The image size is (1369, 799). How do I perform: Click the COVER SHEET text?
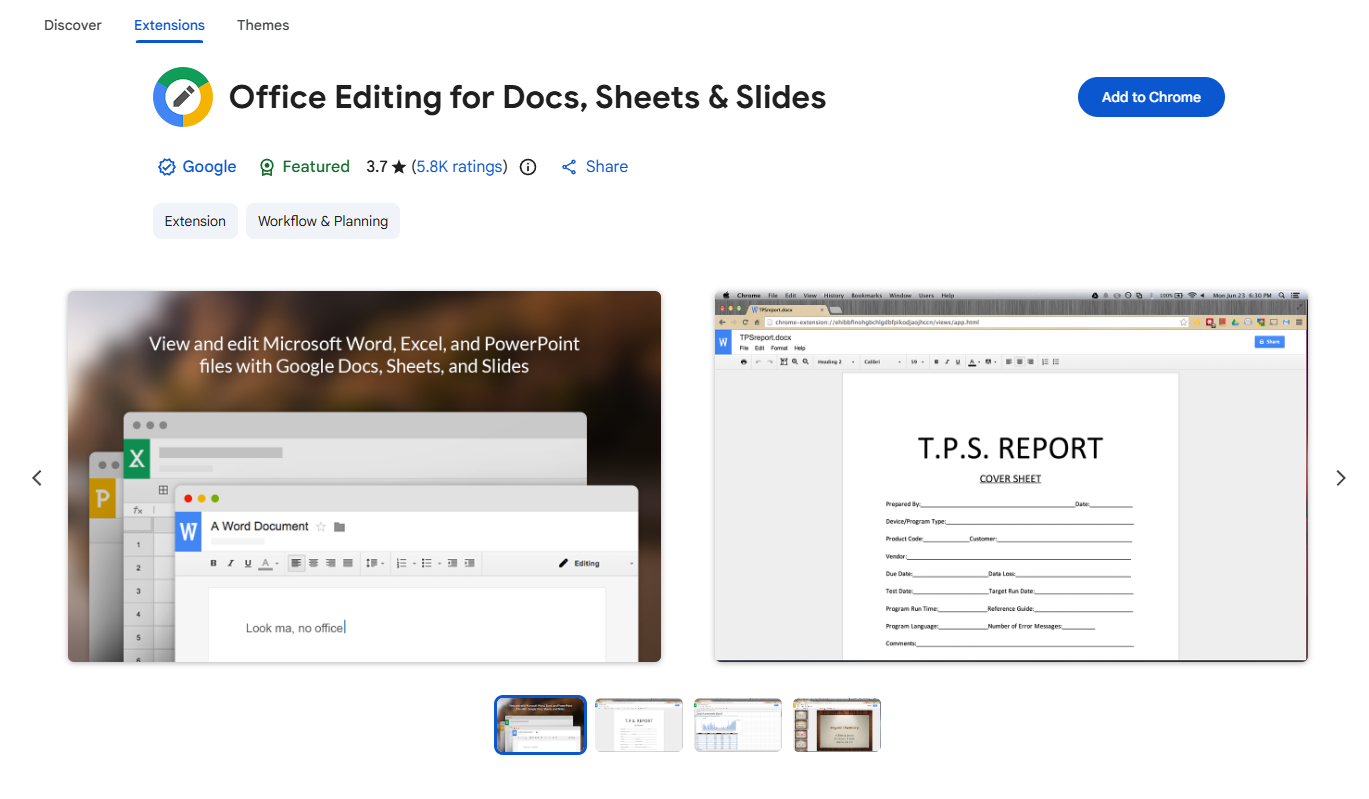(1010, 479)
